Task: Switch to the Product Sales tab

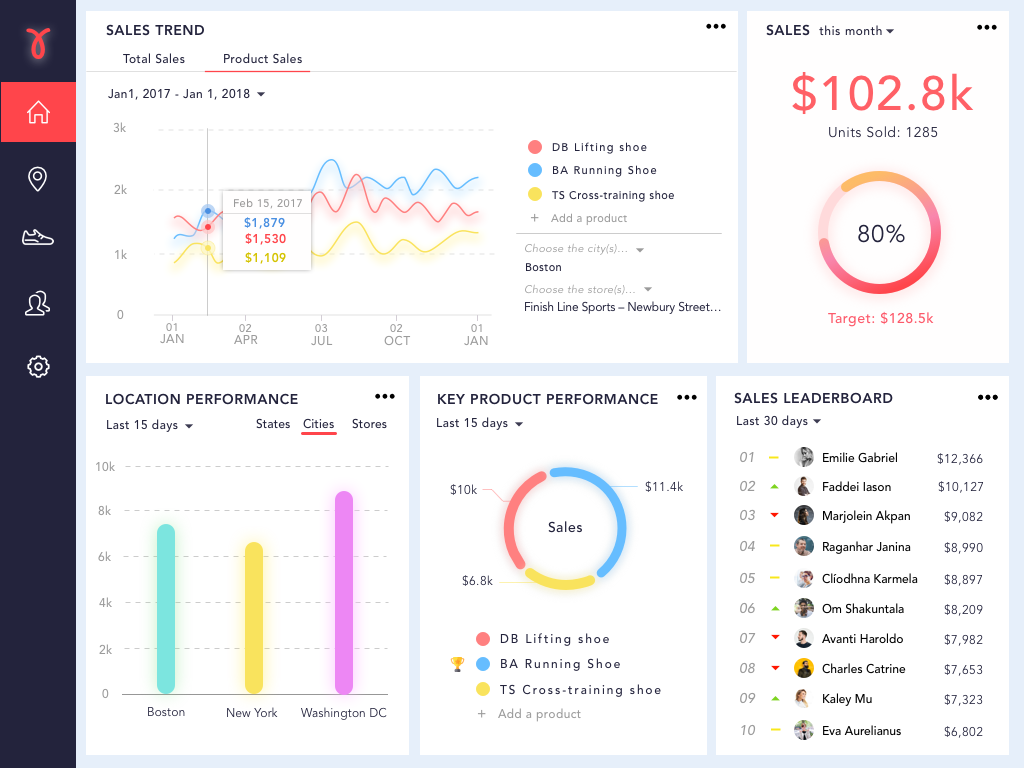Action: (263, 59)
